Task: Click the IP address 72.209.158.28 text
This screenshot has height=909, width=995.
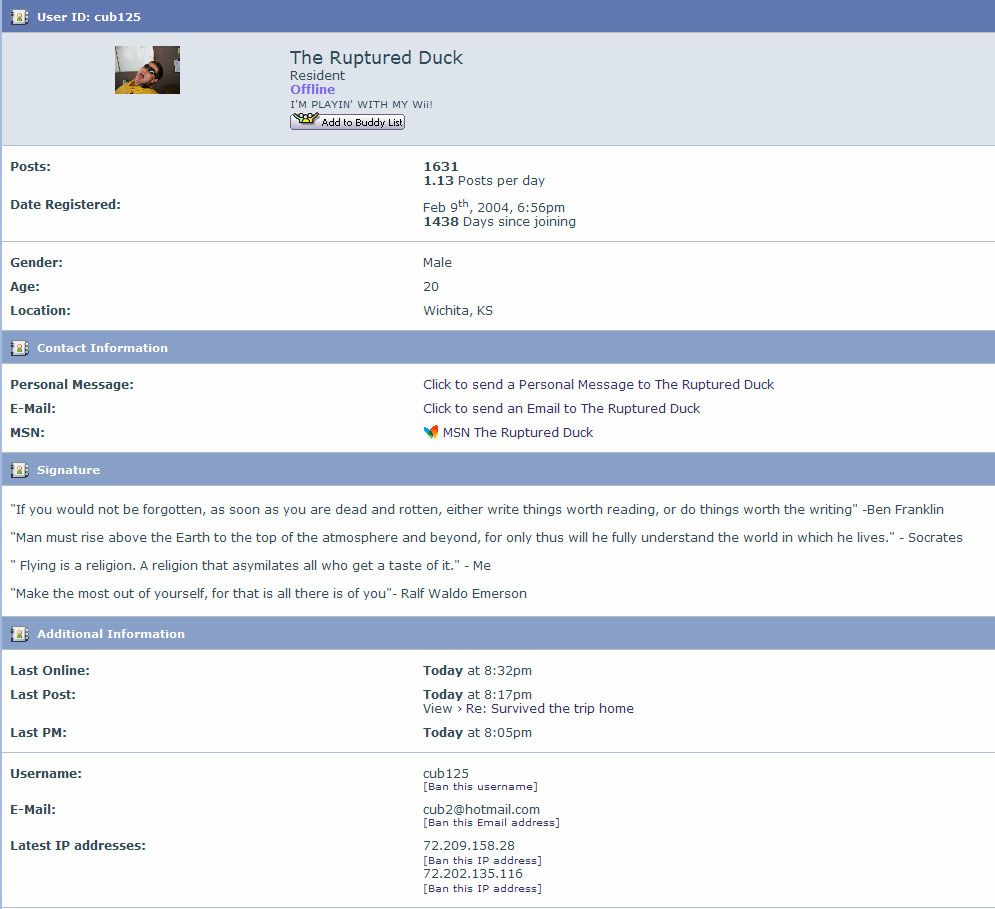Action: tap(468, 846)
